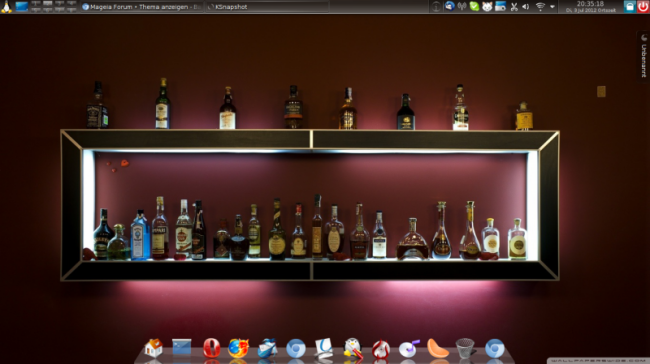
Task: Expand hidden tray icons arrow
Action: (552, 7)
